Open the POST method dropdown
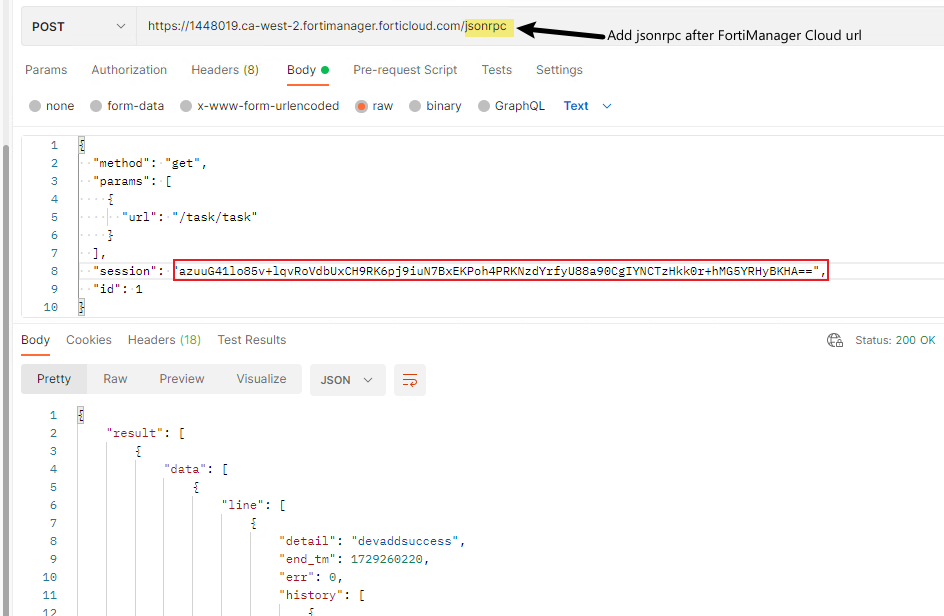The height and width of the screenshot is (616, 944). click(79, 26)
